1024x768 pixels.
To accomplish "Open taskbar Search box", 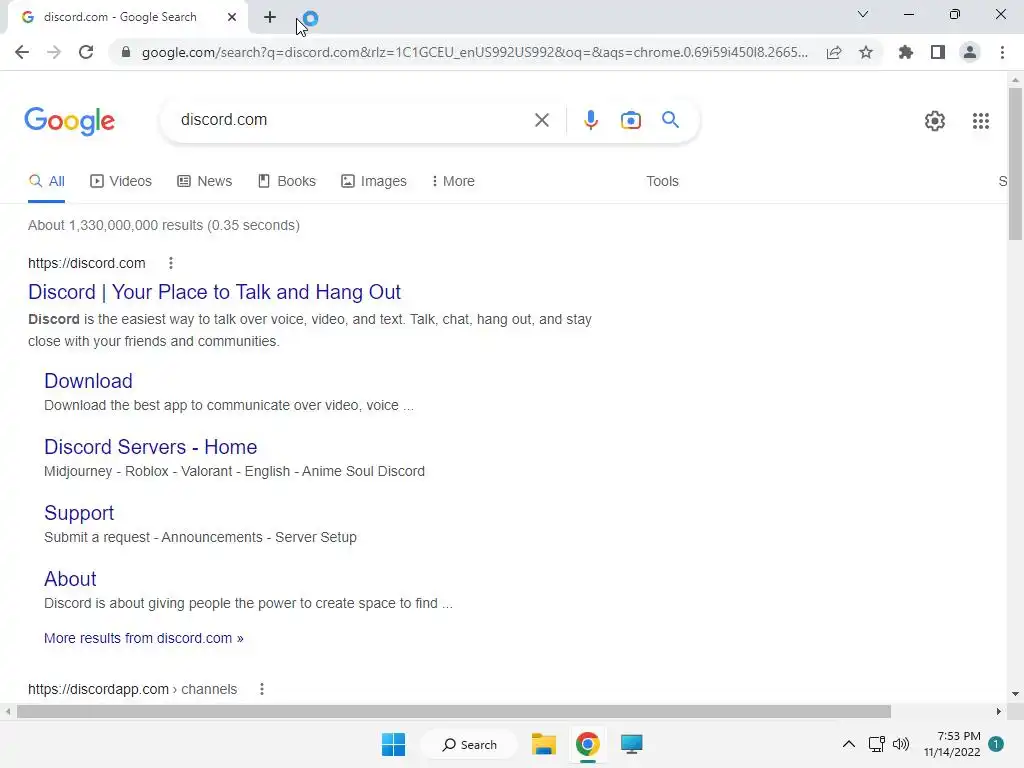I will coord(469,744).
